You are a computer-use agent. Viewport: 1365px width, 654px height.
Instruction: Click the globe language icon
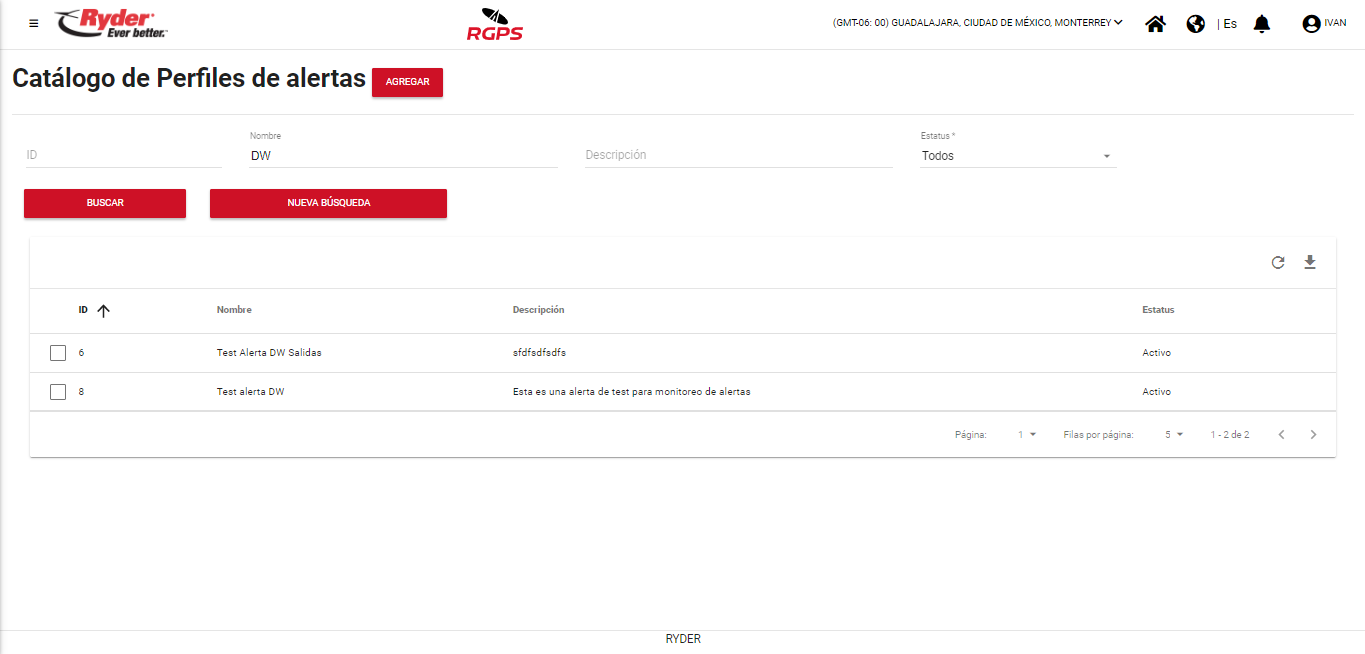(x=1195, y=24)
